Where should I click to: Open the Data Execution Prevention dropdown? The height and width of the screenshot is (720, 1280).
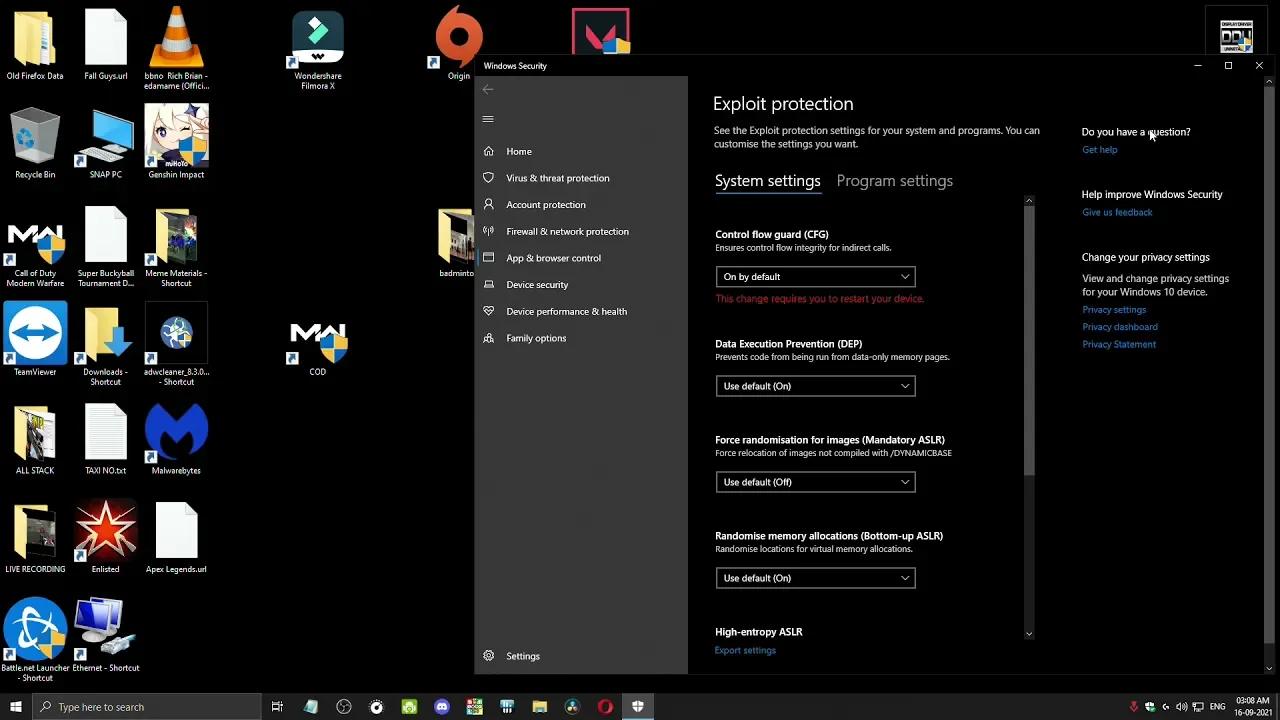[815, 386]
